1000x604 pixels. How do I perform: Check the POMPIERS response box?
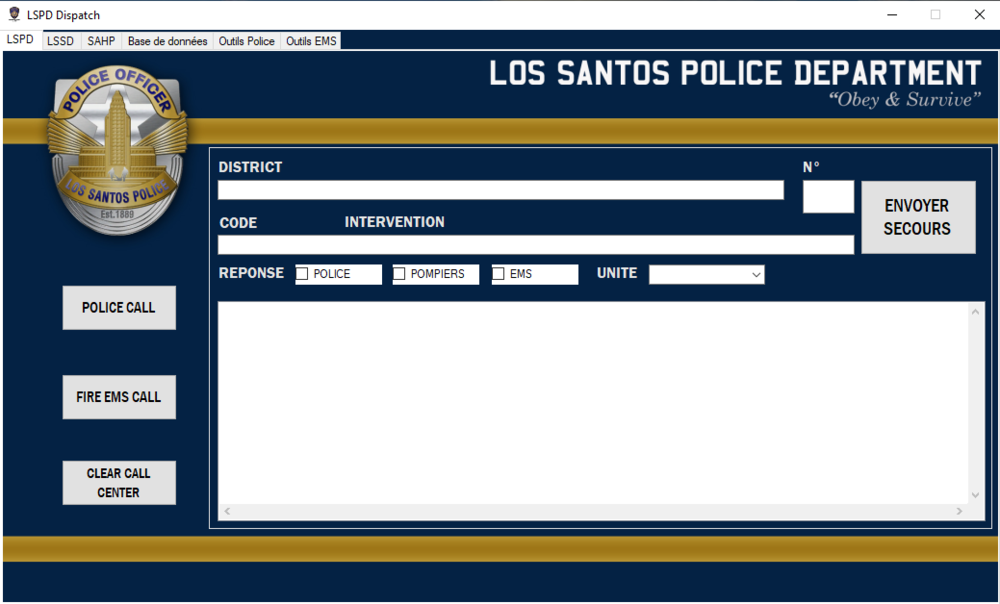[400, 273]
